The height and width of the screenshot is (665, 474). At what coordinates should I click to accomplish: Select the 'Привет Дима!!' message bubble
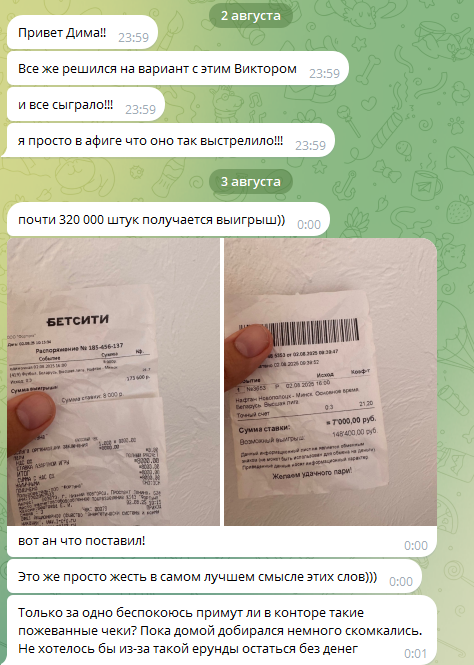[x=82, y=33]
